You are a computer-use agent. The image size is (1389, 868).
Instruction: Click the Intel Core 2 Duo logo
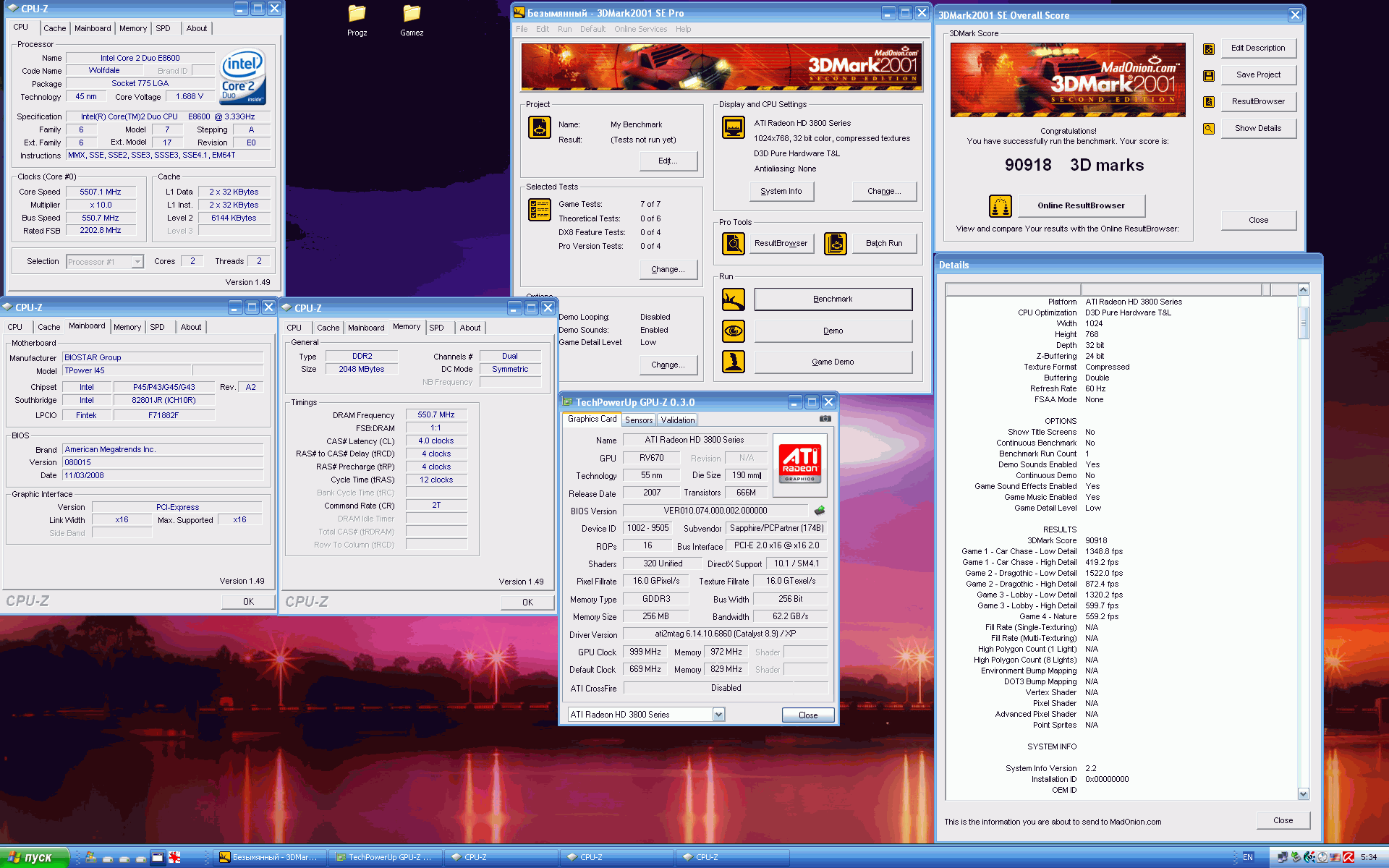(x=242, y=77)
